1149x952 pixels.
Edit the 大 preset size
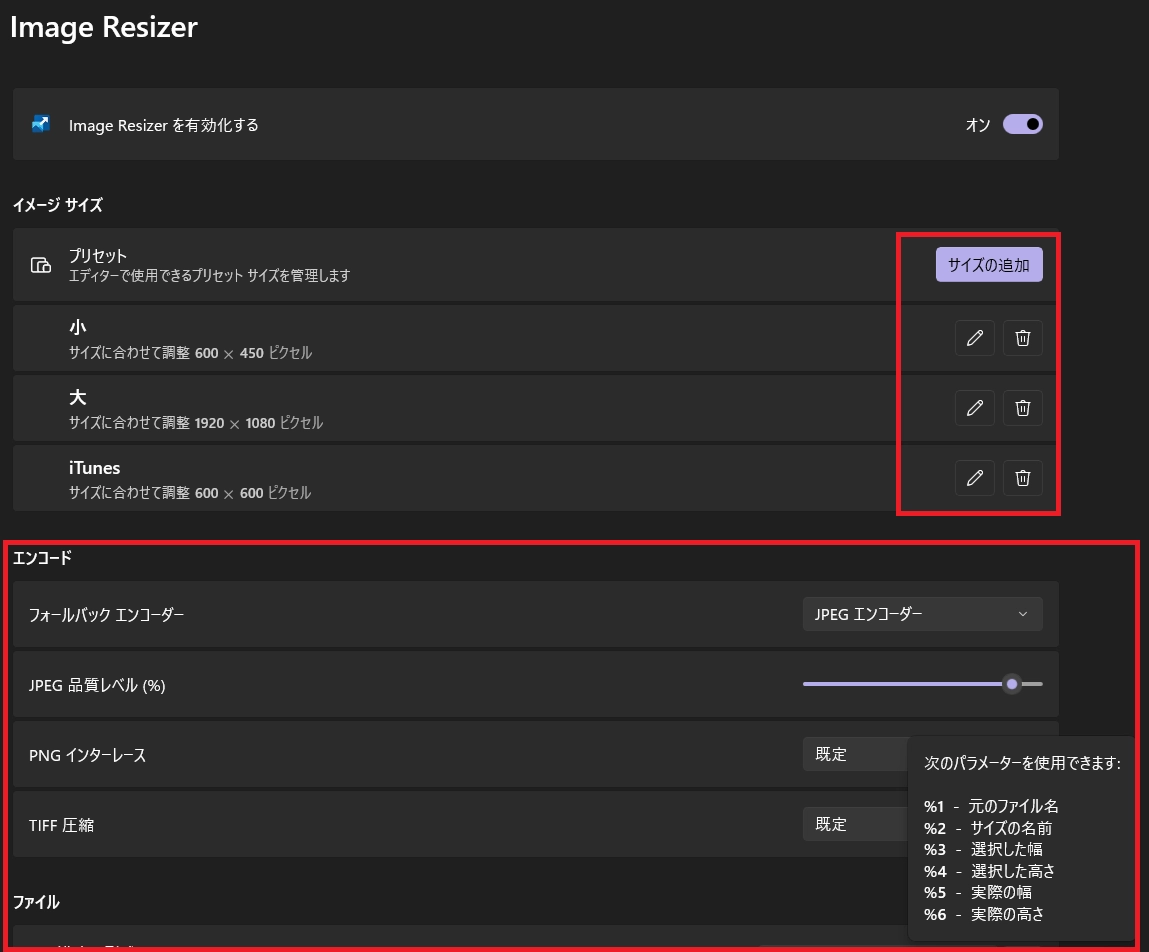pyautogui.click(x=974, y=408)
